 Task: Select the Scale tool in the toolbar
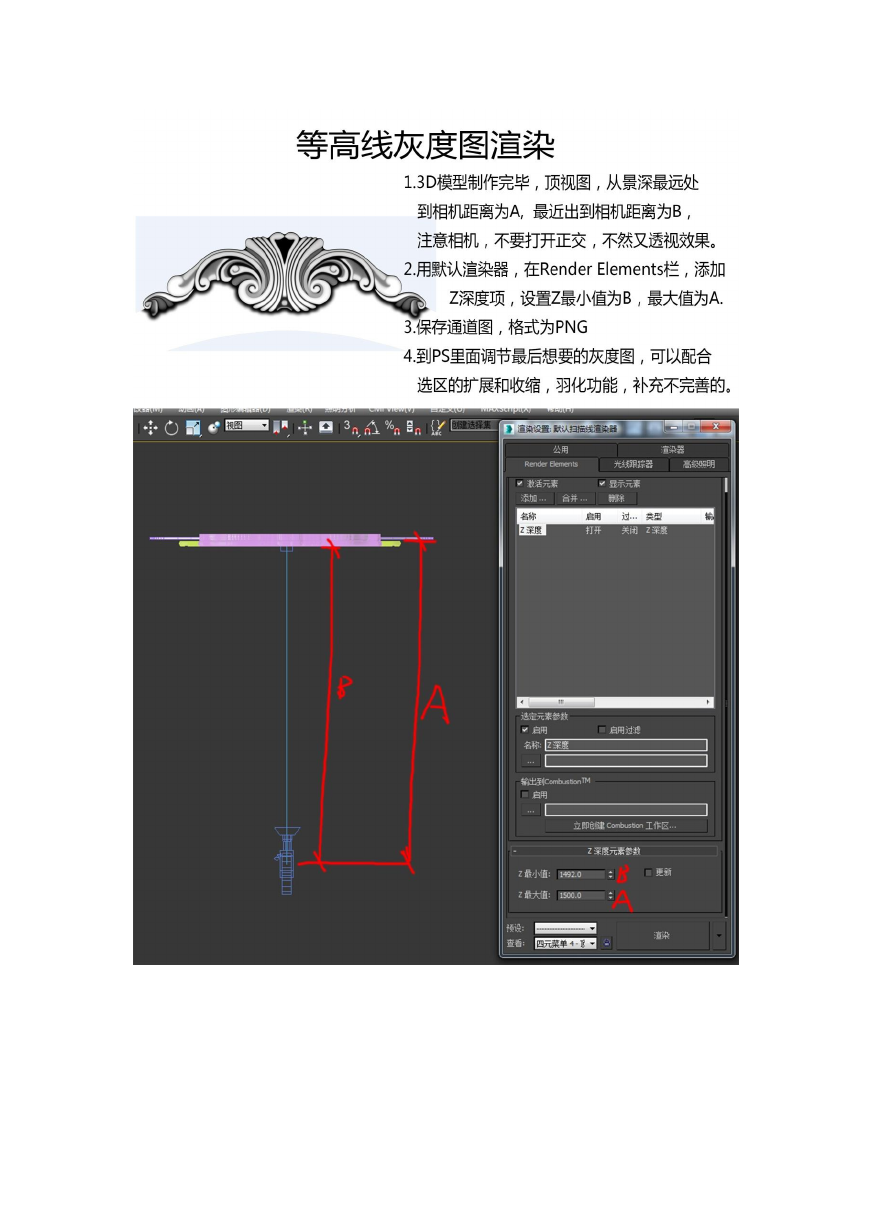click(193, 428)
